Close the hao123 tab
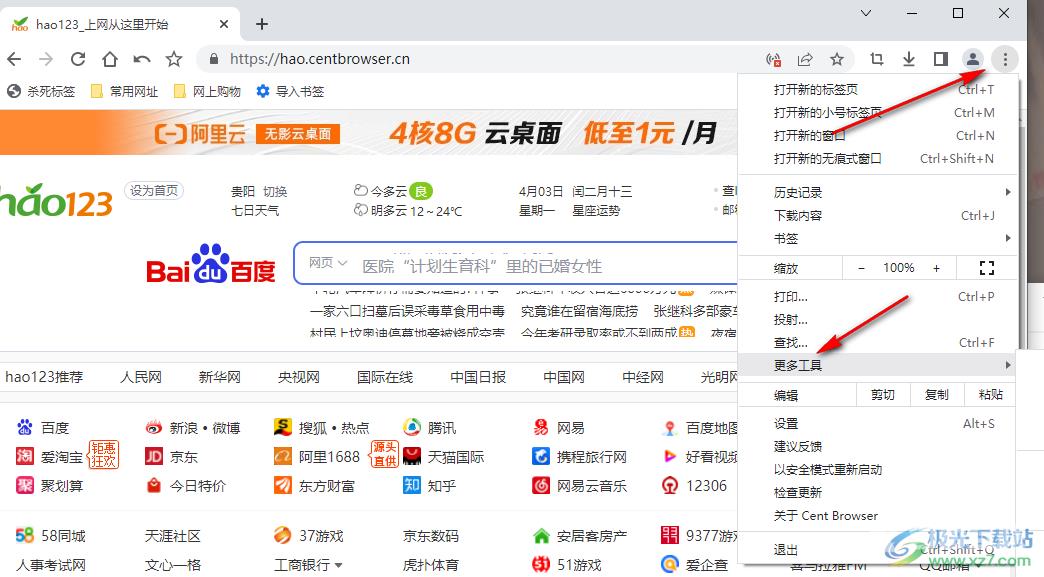This screenshot has height=577, width=1044. coord(224,24)
